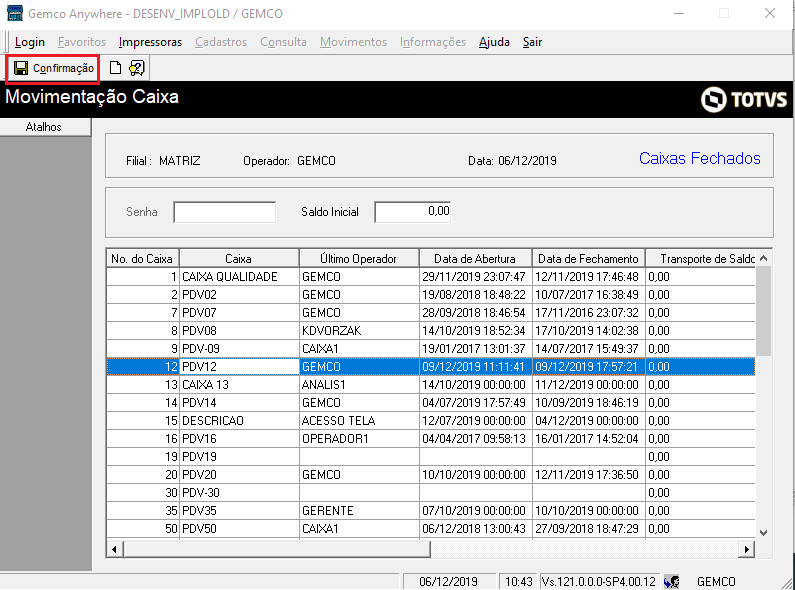Click the version Vs.121.0.0.0-SP4.00.12 status text
Viewport: 795px width, 590px height.
599,581
